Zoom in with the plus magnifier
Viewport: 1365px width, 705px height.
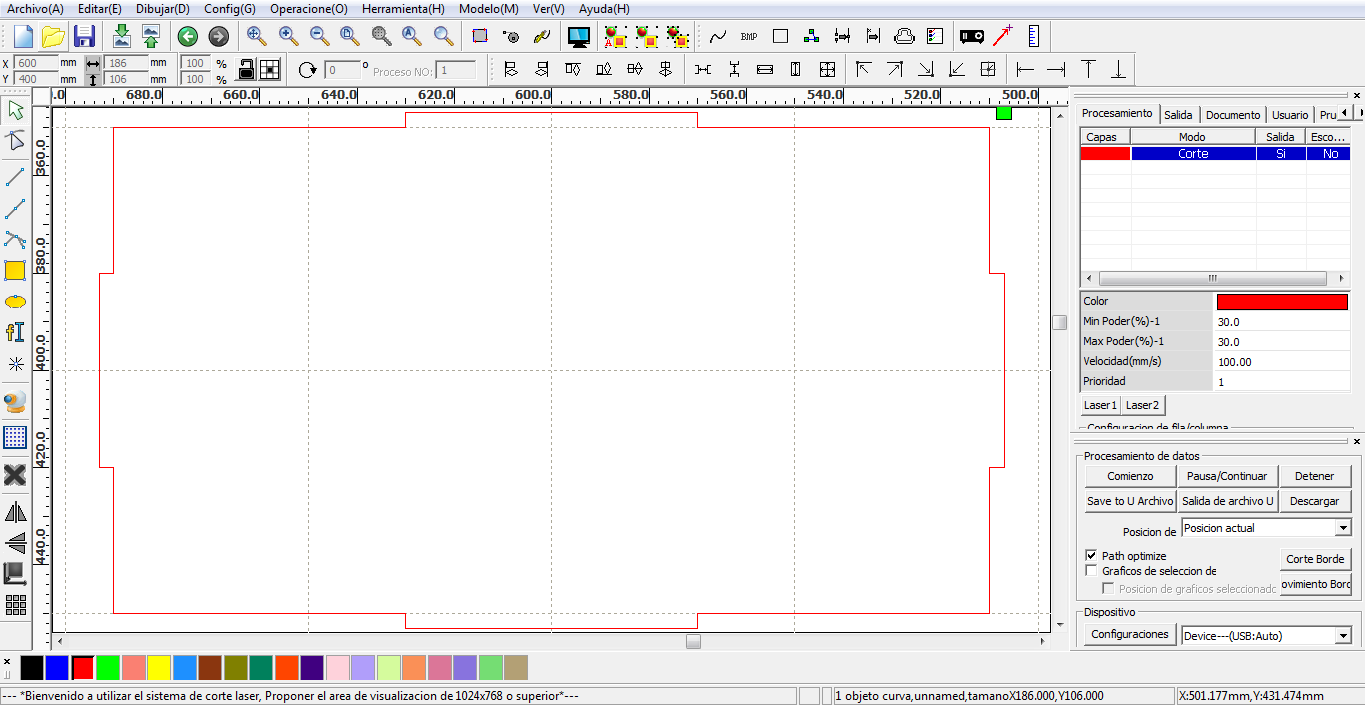tap(288, 37)
